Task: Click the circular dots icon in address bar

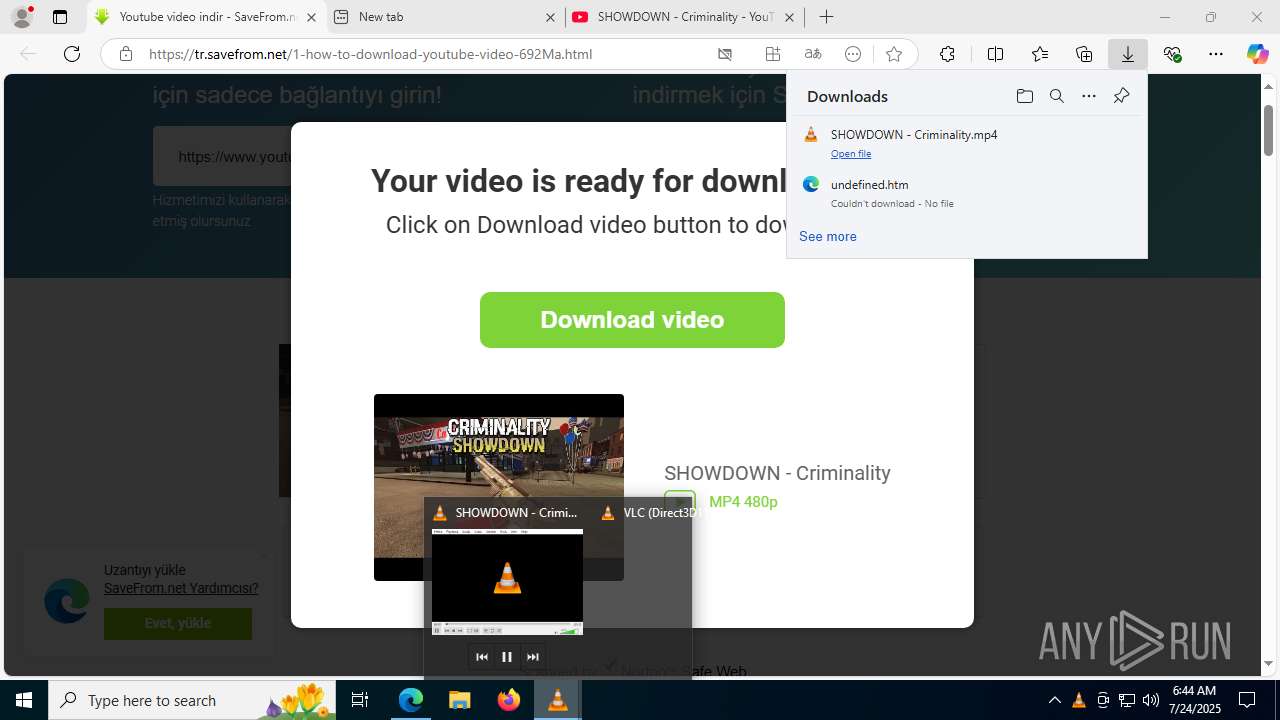Action: pos(853,54)
